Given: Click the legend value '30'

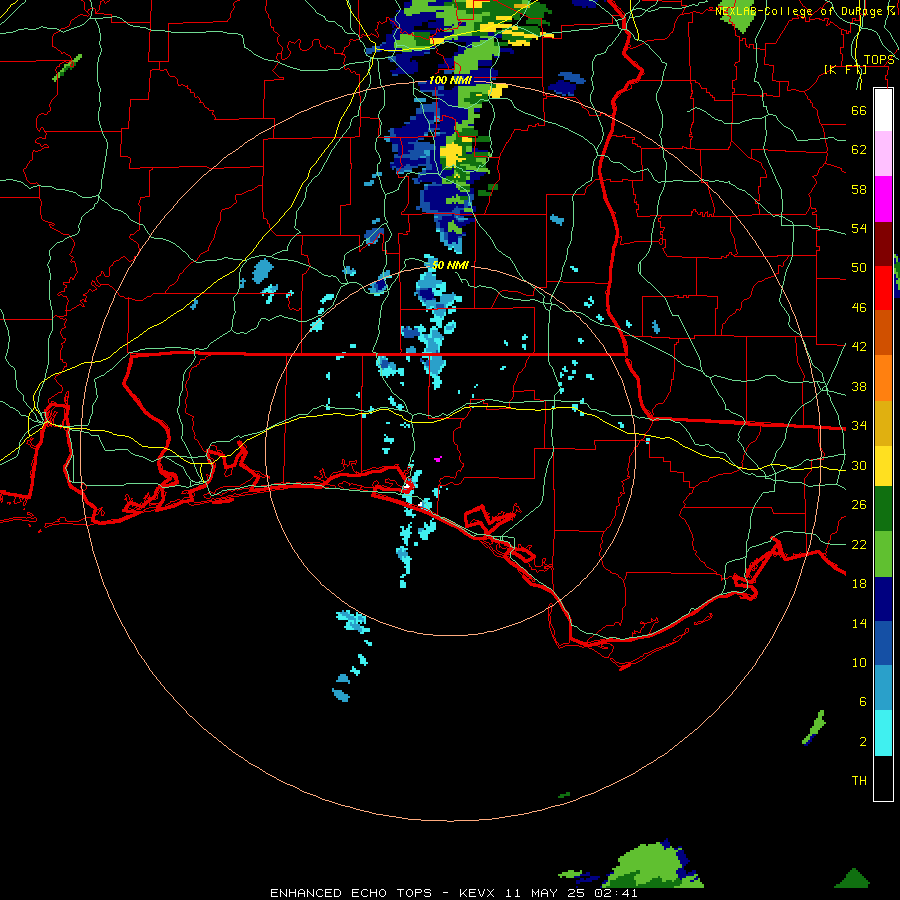Looking at the screenshot, I should [859, 465].
